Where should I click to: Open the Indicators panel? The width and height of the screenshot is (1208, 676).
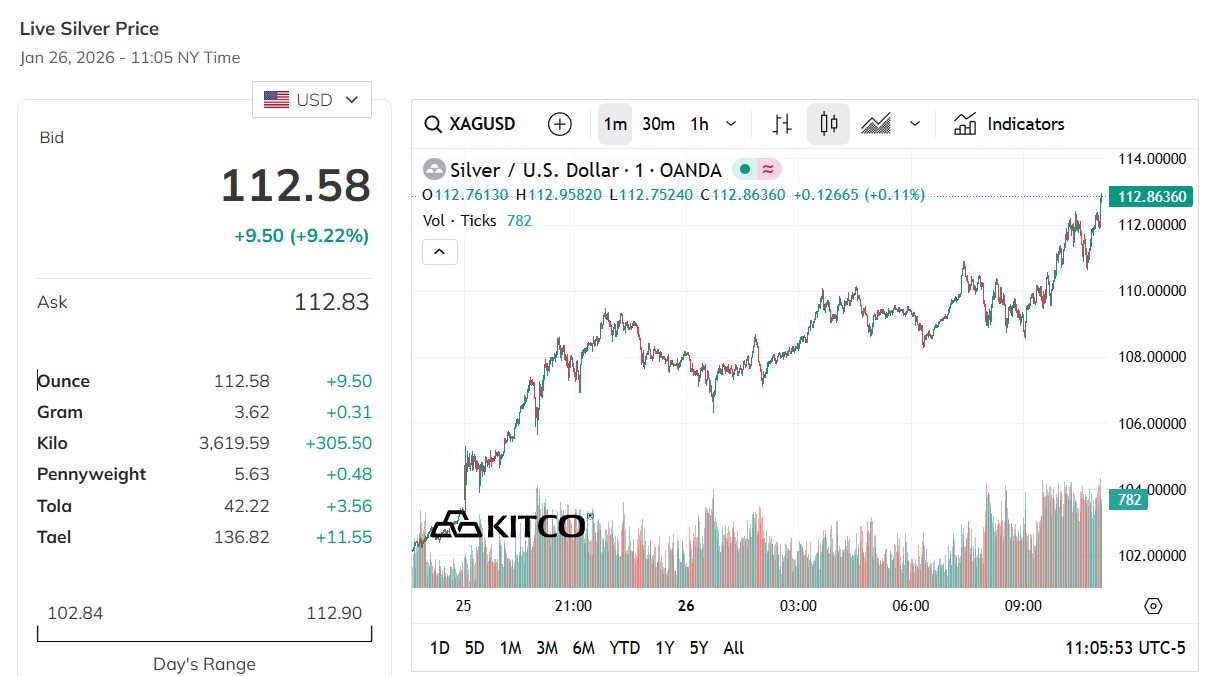(1009, 124)
